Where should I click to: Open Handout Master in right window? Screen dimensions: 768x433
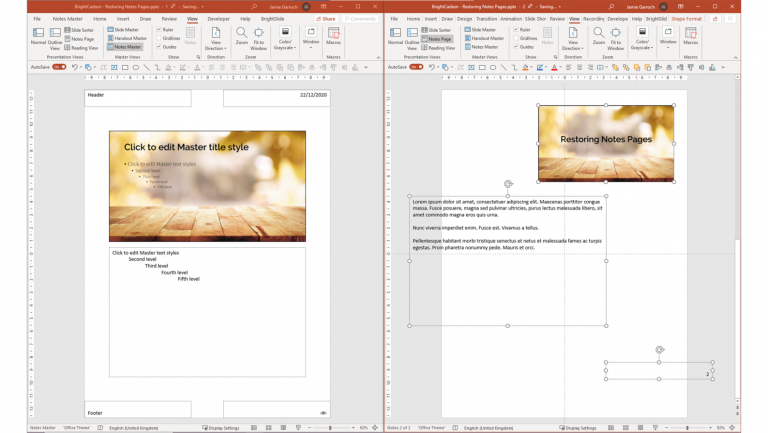point(484,38)
